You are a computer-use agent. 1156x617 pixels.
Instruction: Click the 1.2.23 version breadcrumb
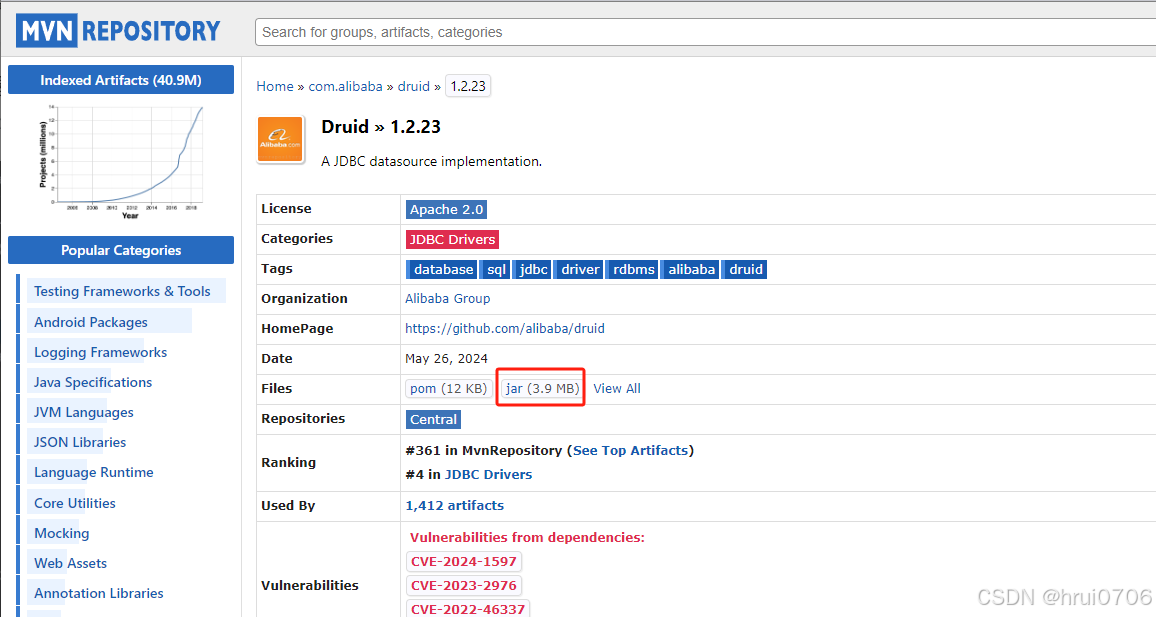click(468, 86)
